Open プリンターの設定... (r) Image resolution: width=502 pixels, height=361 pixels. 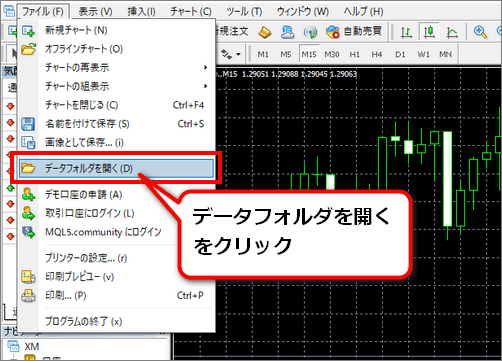point(117,258)
